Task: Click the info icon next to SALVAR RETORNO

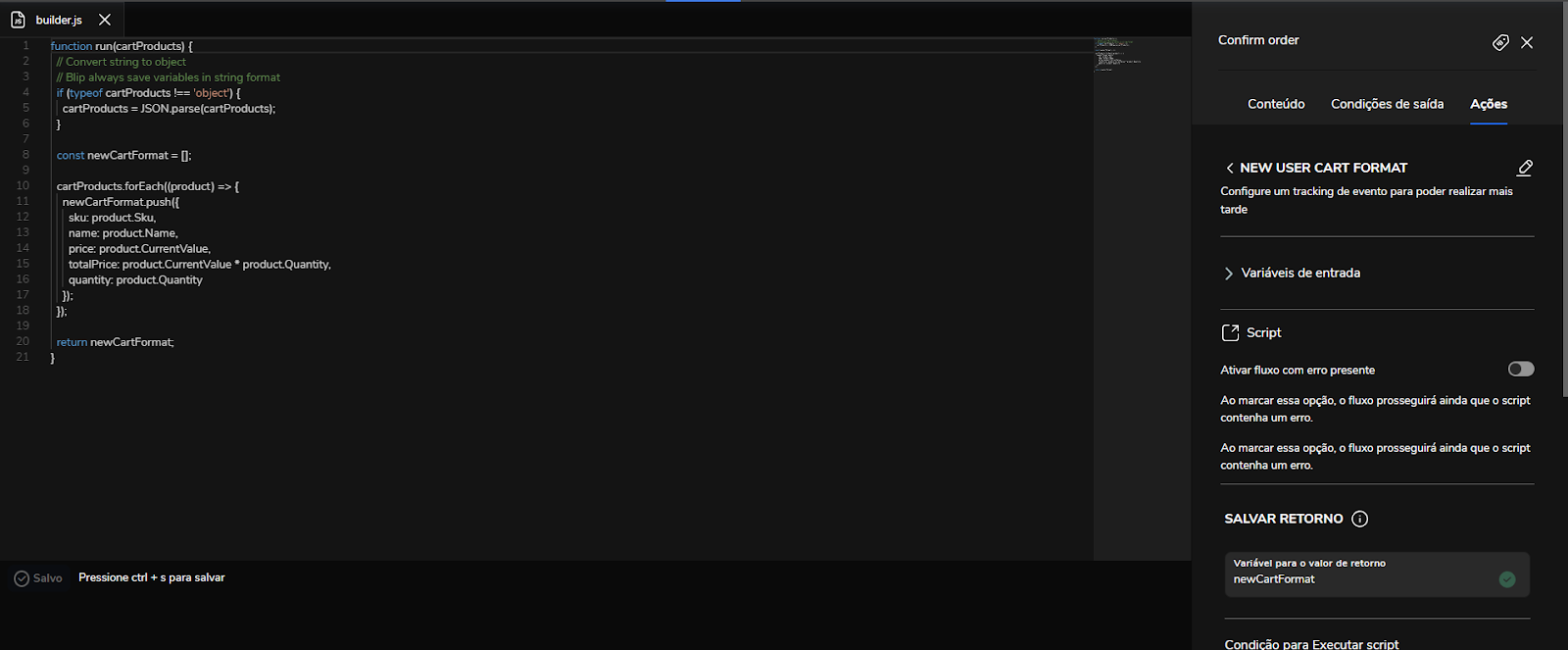Action: pyautogui.click(x=1359, y=519)
